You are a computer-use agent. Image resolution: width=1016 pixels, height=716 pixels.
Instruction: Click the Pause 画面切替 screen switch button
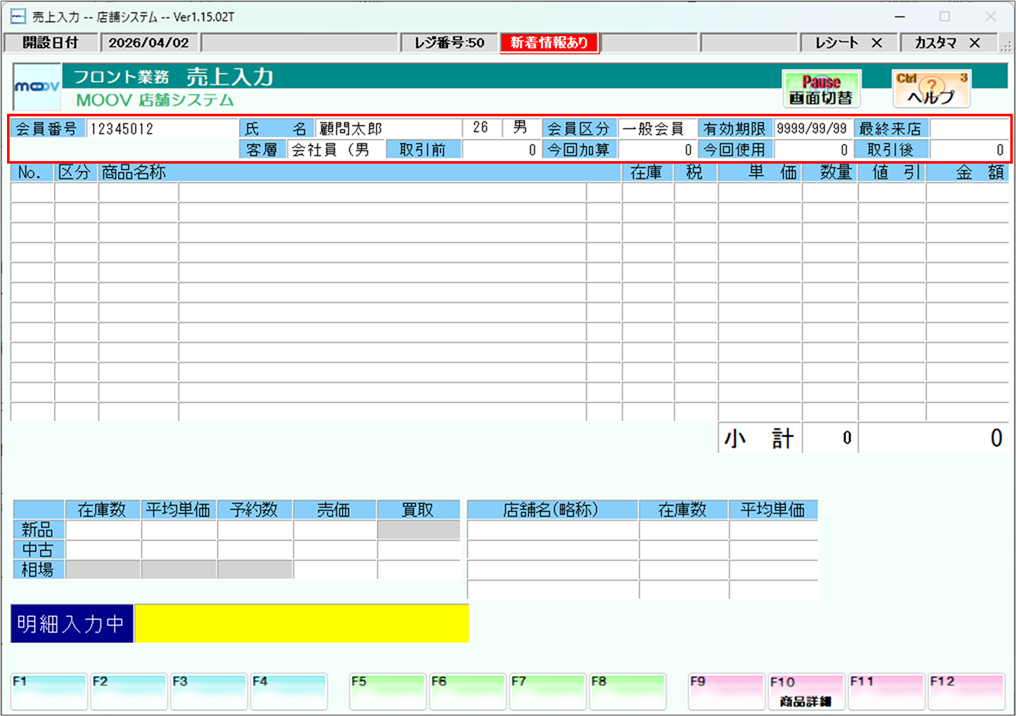(x=814, y=90)
